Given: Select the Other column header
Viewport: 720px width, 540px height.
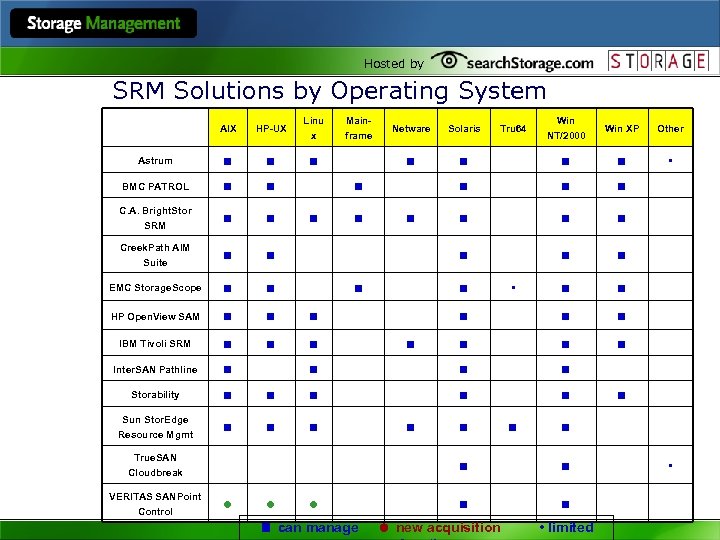Looking at the screenshot, I should pyautogui.click(x=670, y=128).
